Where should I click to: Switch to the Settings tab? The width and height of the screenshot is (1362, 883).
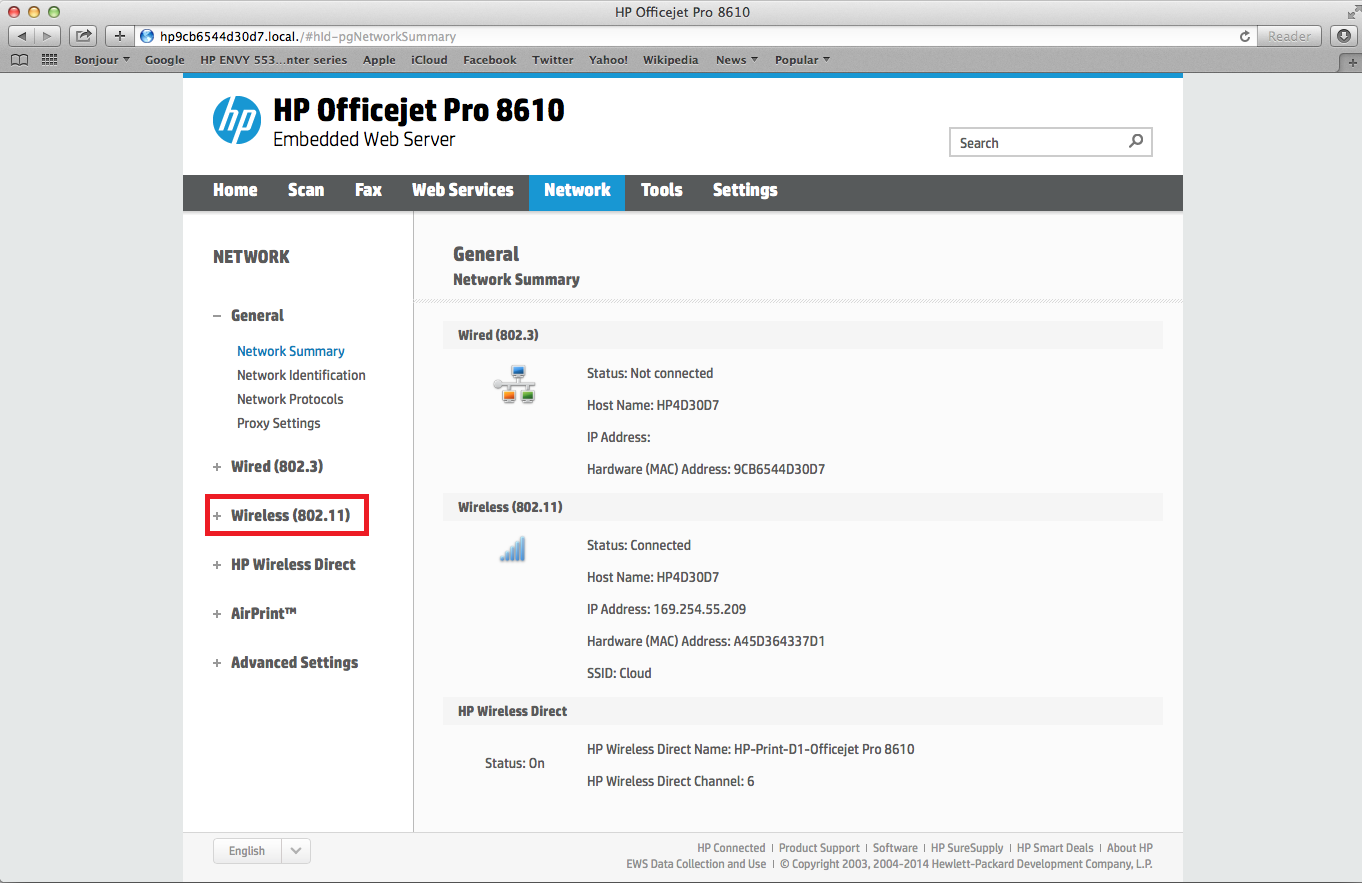pyautogui.click(x=745, y=190)
